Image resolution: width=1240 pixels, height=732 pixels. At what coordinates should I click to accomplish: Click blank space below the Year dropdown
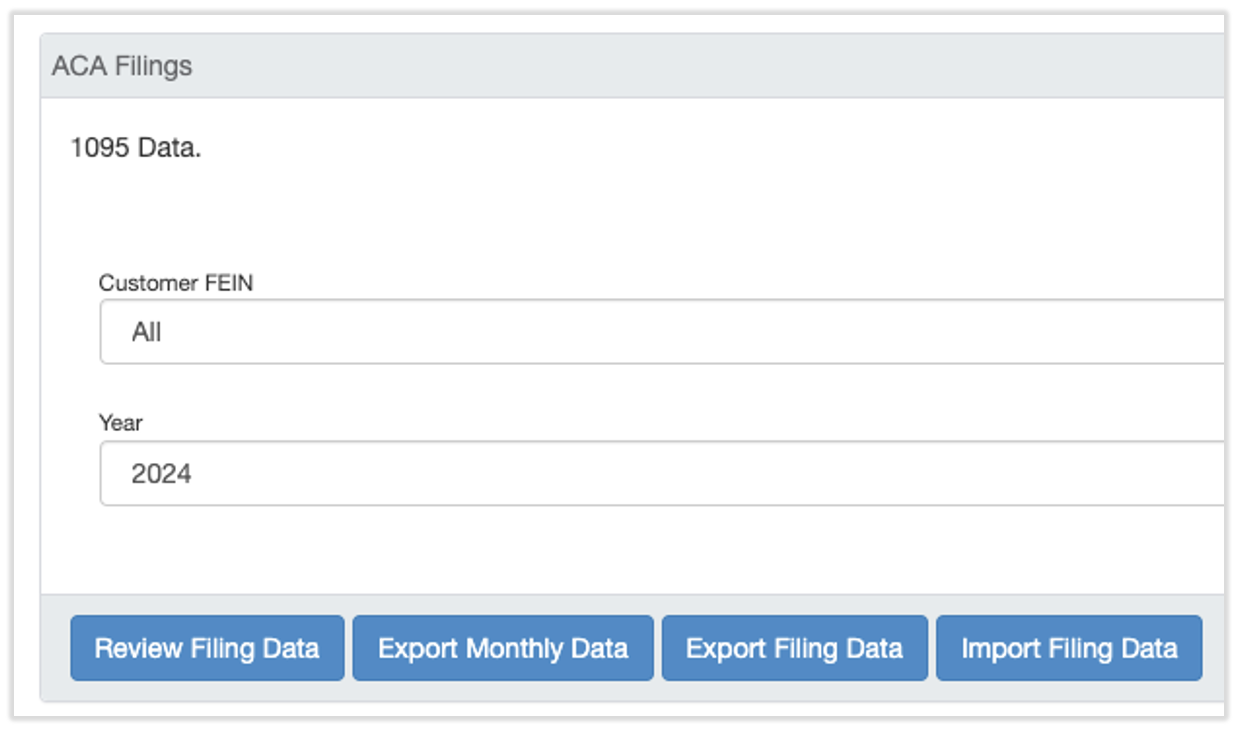pyautogui.click(x=600, y=550)
